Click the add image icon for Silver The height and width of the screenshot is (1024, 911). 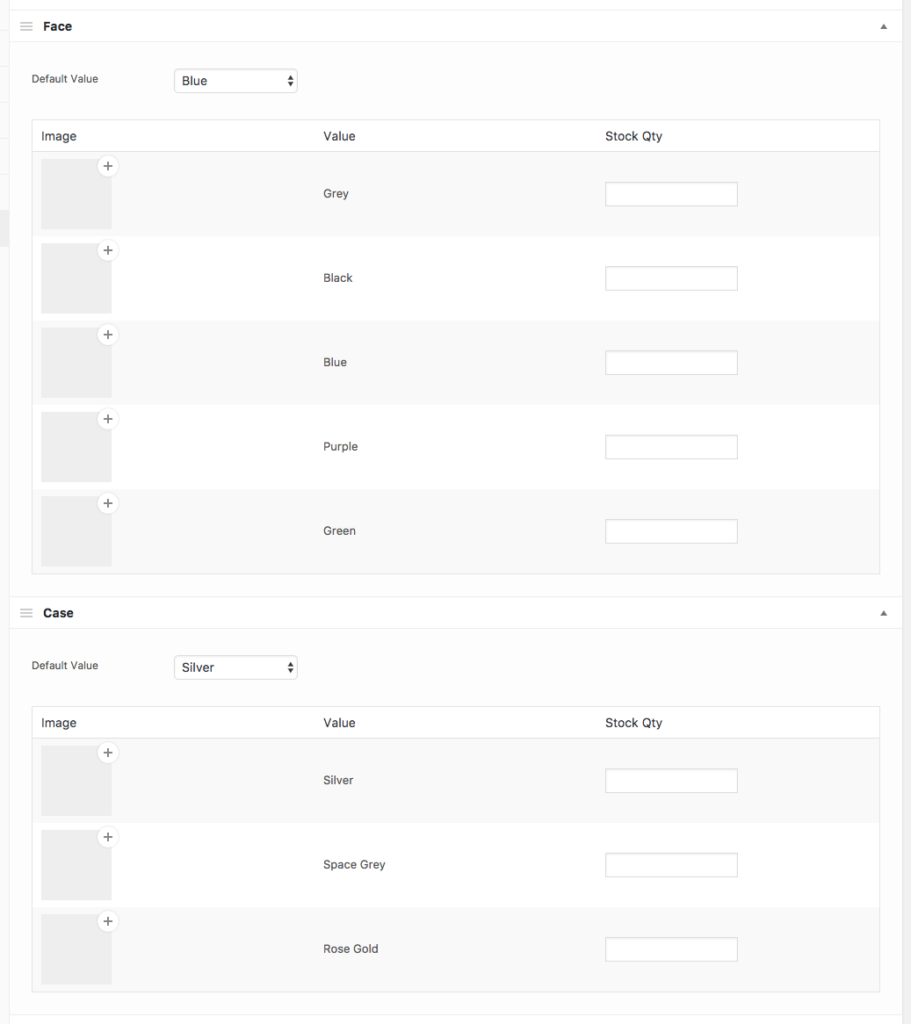(x=108, y=752)
